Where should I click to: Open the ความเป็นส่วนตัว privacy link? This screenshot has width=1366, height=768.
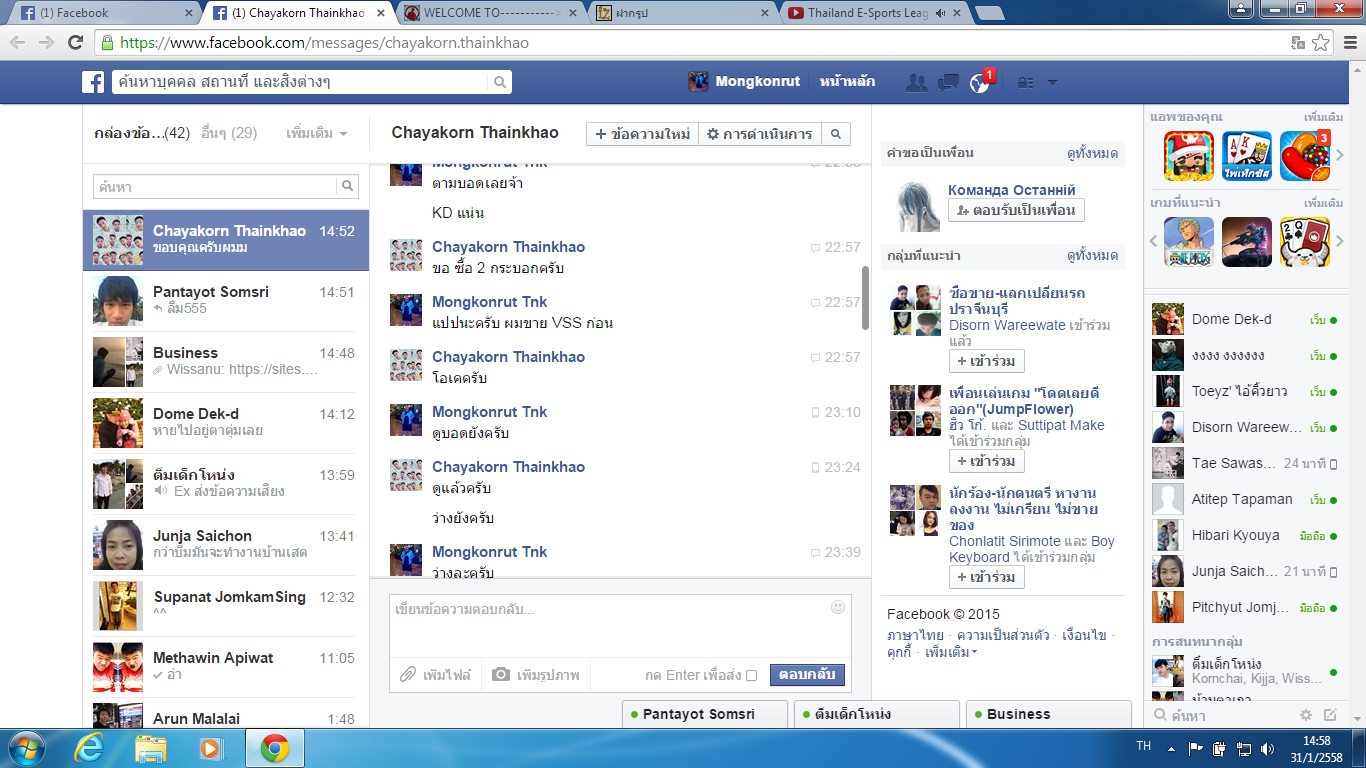point(1003,635)
